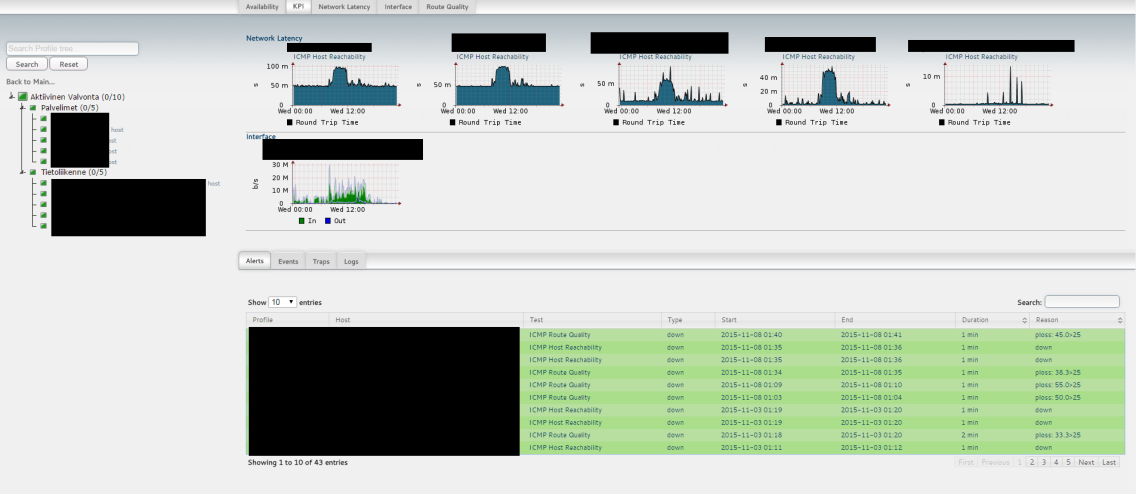Click first host status icon under Tietoliikenne
Viewport: 1136px width, 494px height.
[x=43, y=183]
